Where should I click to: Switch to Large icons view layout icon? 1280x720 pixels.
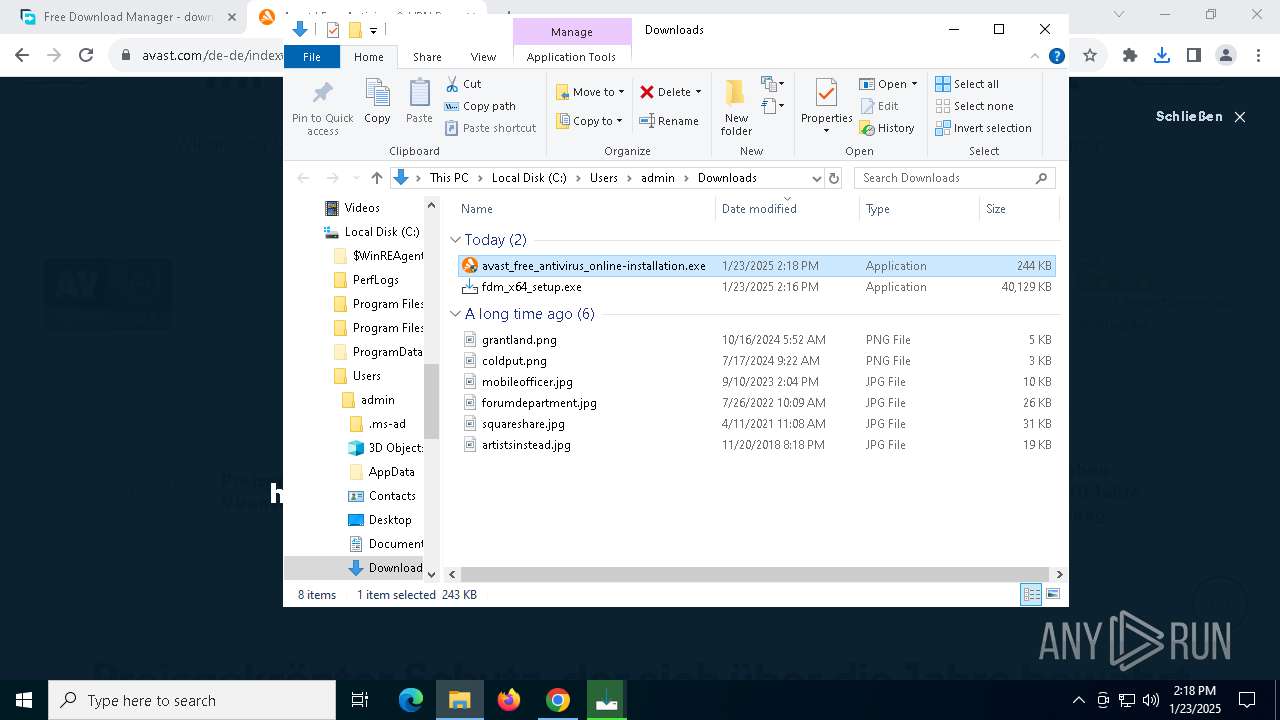(x=1052, y=595)
